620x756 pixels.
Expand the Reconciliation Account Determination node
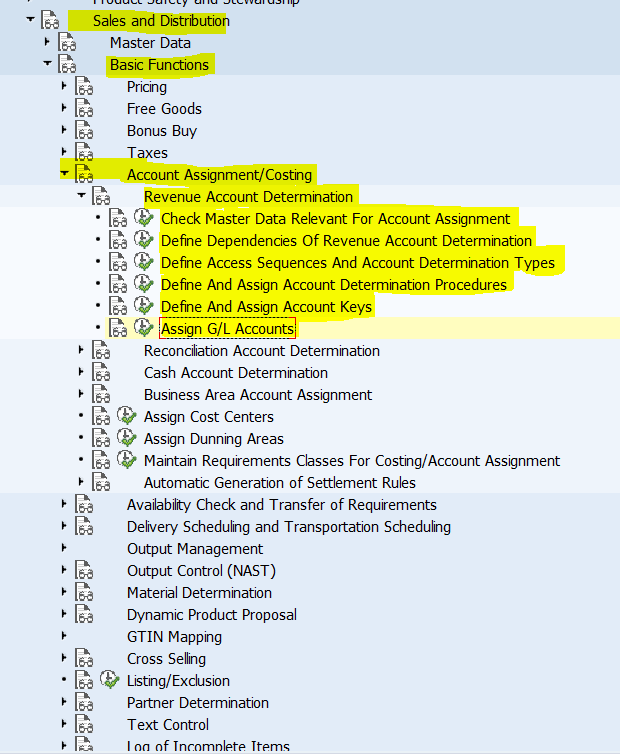point(81,351)
